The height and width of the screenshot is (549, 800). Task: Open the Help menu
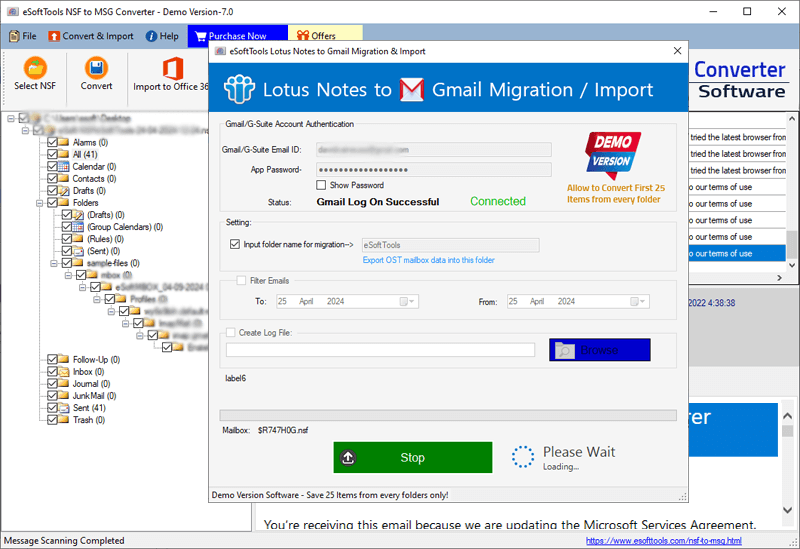(x=162, y=36)
